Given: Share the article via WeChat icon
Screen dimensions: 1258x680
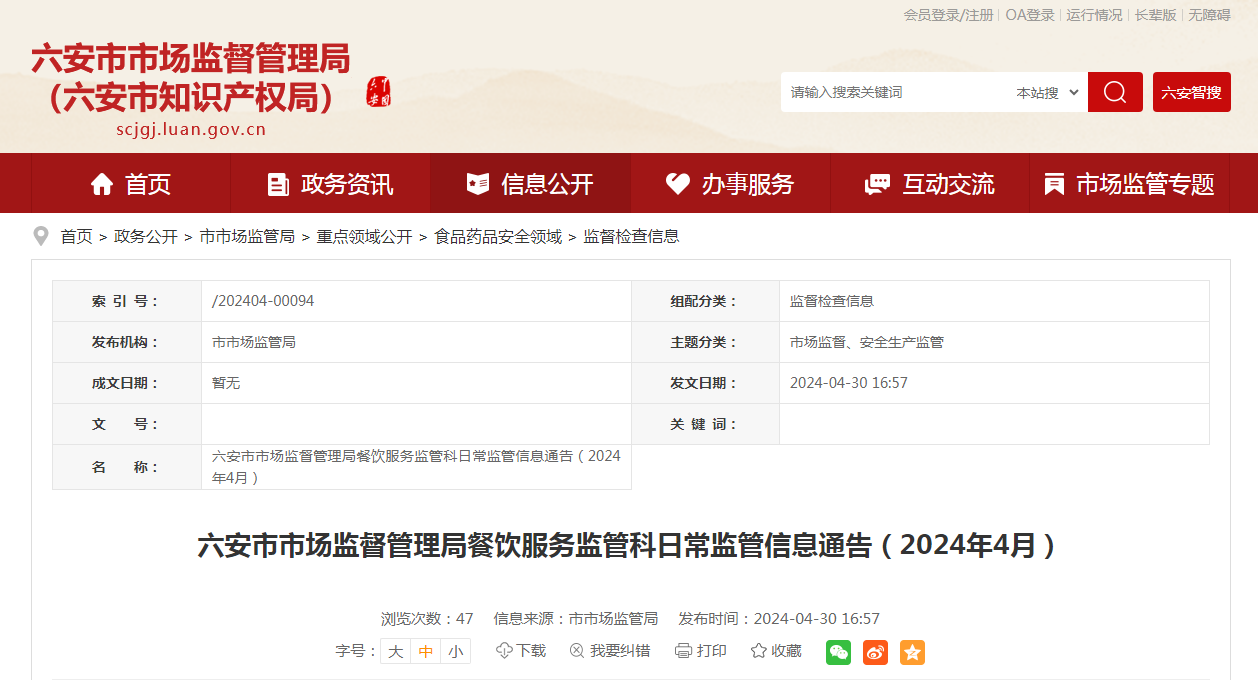Looking at the screenshot, I should click(838, 652).
